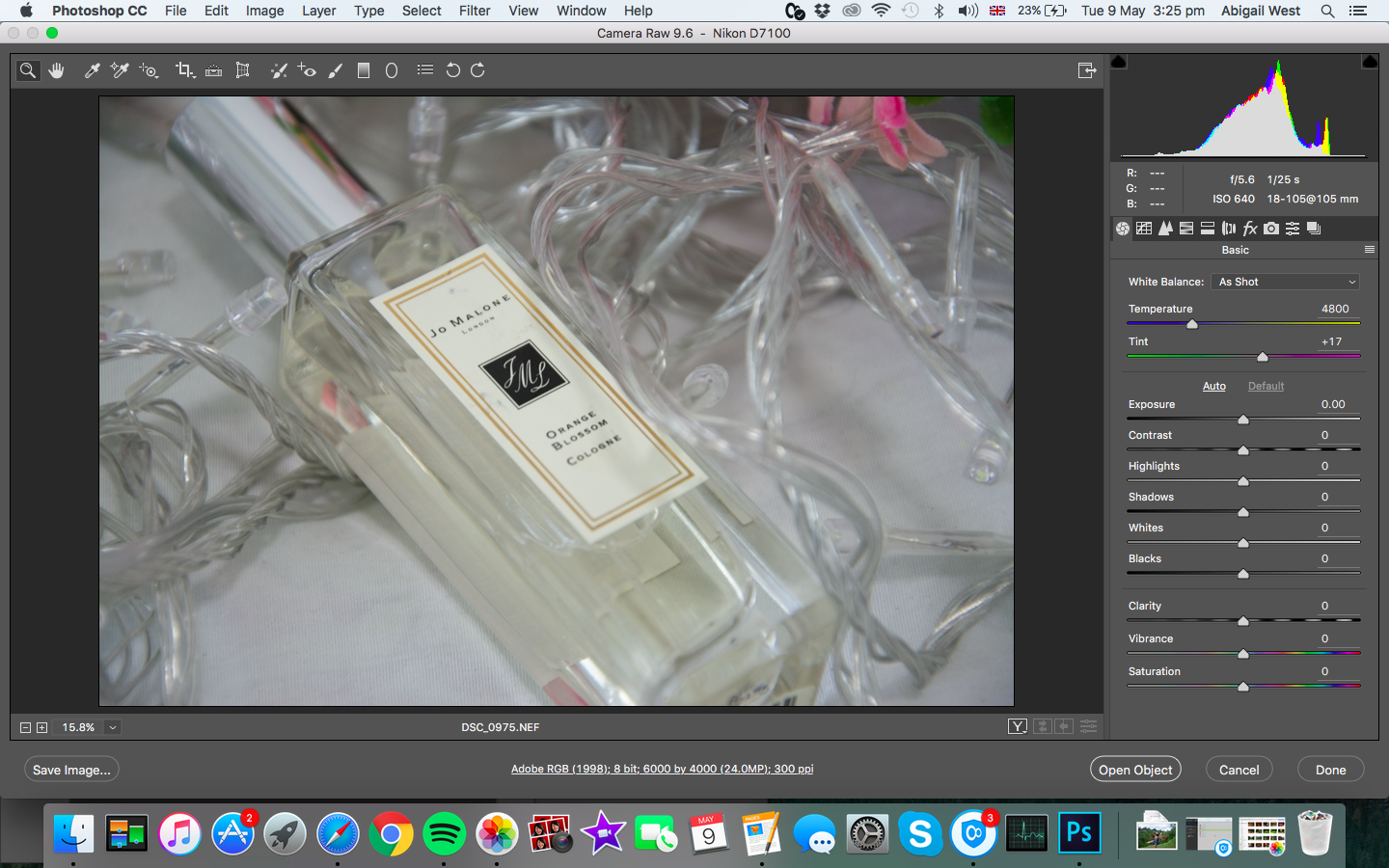Click the Photoshop icon in the Dock
The width and height of the screenshot is (1389, 868).
(x=1078, y=833)
